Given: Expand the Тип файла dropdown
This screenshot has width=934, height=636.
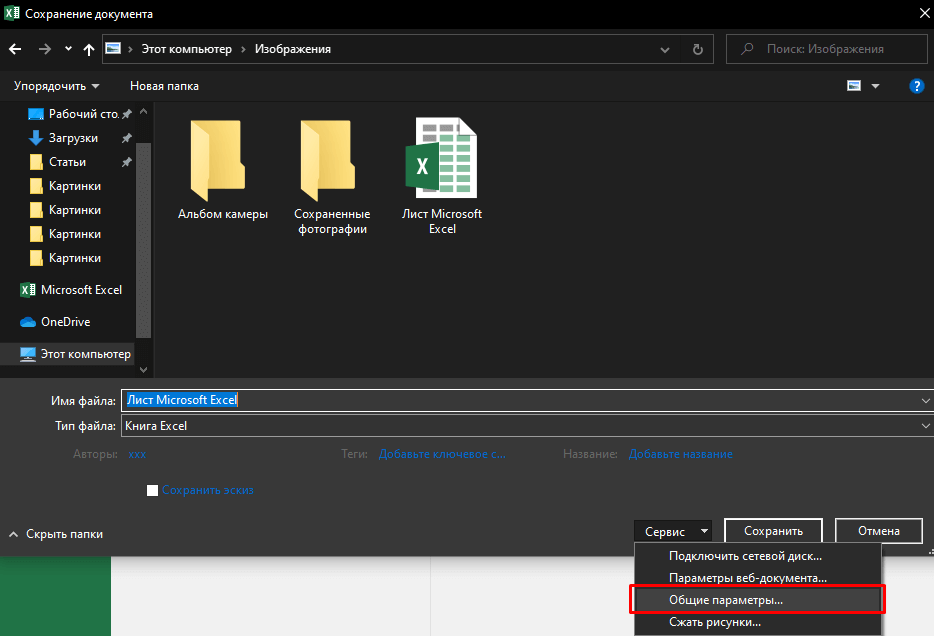Looking at the screenshot, I should 924,426.
